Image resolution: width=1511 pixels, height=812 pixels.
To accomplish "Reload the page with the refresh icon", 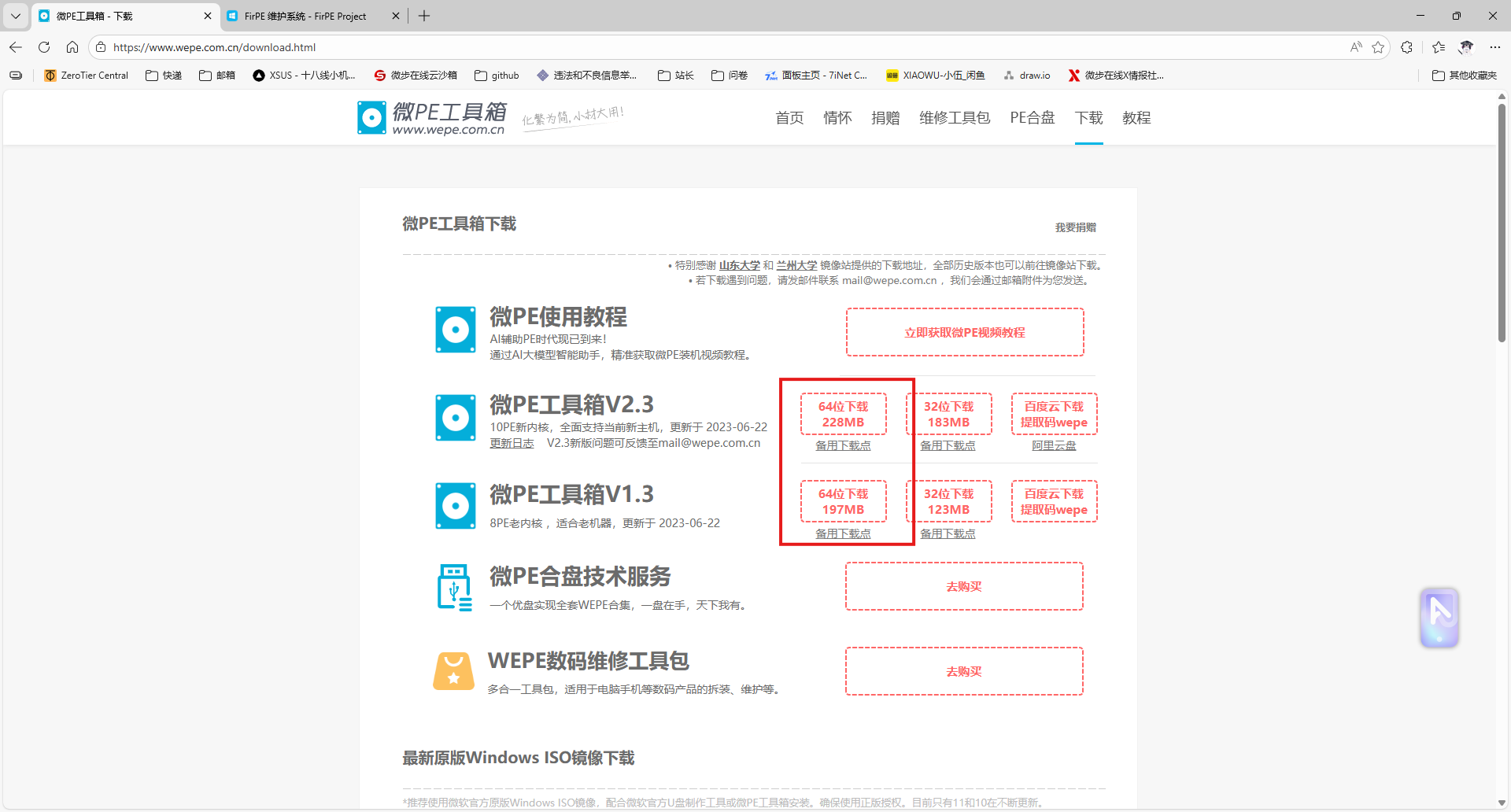I will (44, 47).
